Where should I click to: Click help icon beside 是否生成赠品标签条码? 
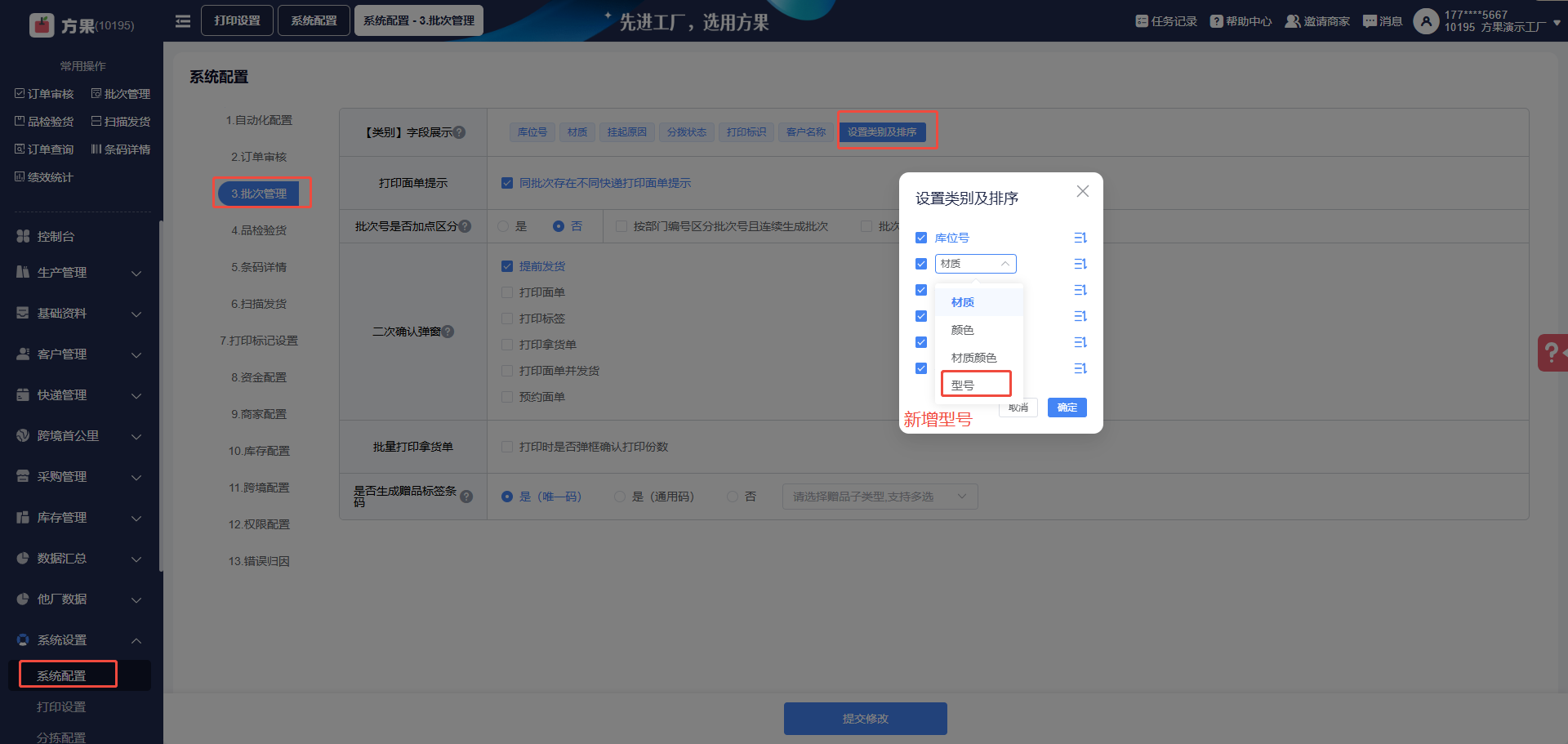[x=466, y=497]
